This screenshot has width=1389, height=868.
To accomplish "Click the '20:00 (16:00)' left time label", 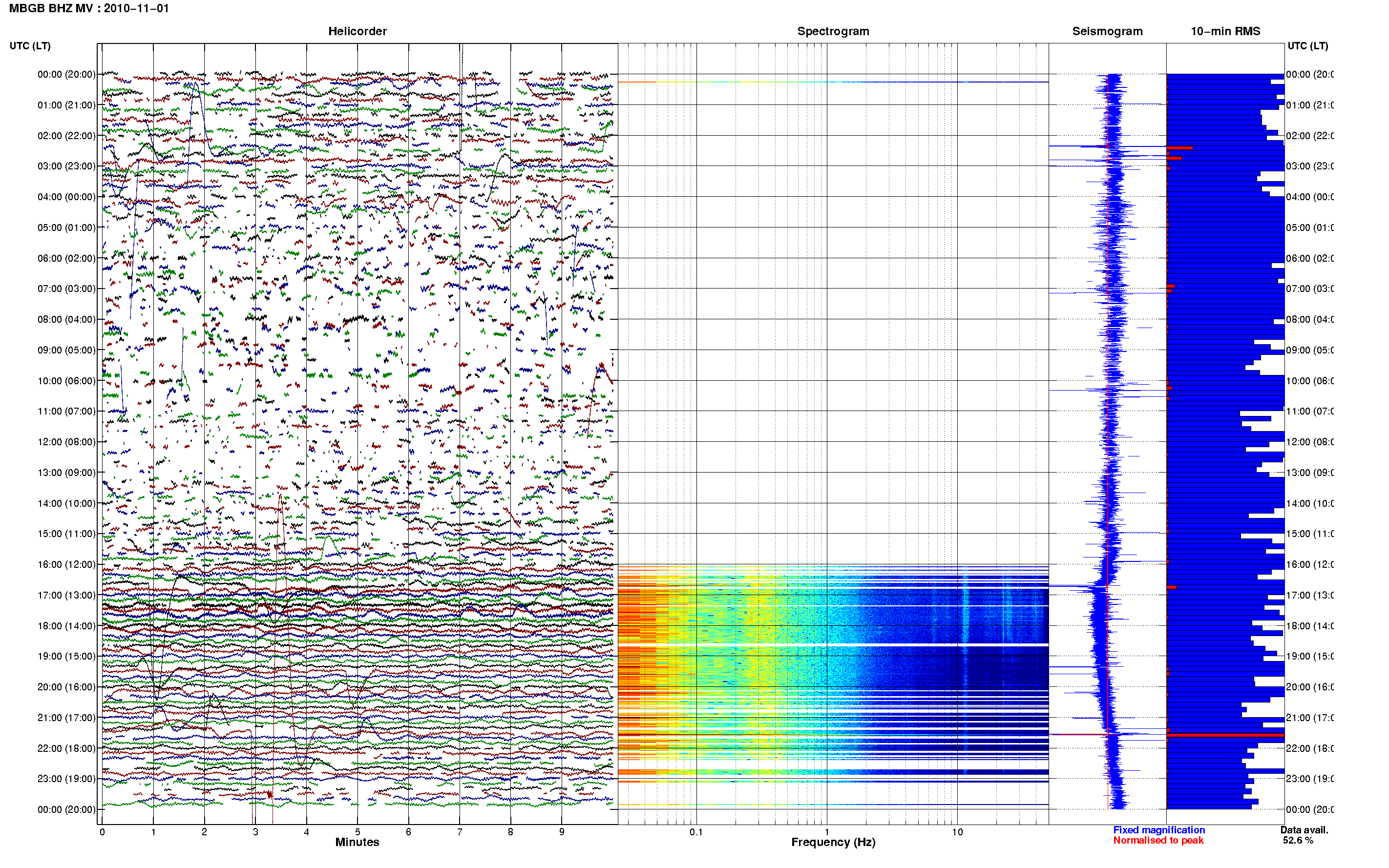I will click(x=66, y=686).
